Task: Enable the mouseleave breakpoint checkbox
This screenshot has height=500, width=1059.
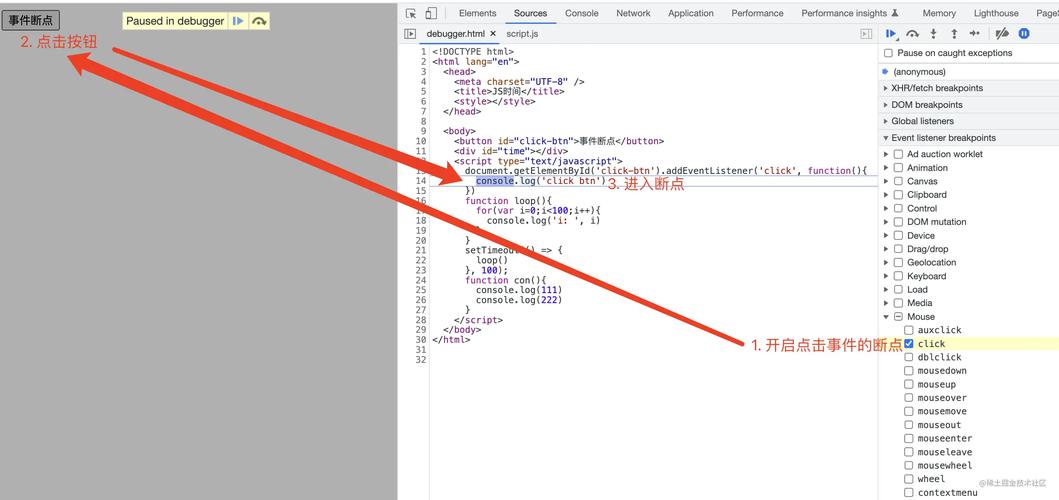Action: (909, 451)
